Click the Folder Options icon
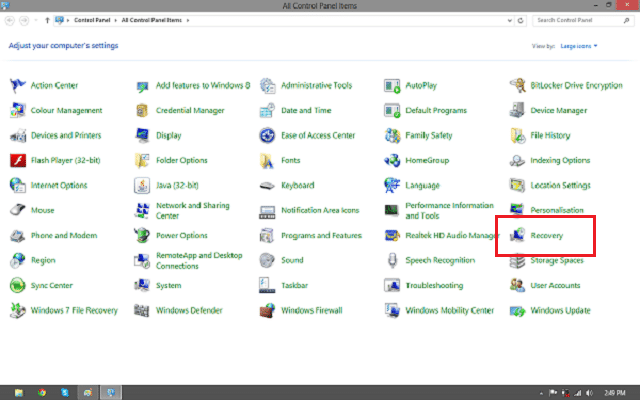Viewport: 640px width, 400px height. (x=142, y=160)
